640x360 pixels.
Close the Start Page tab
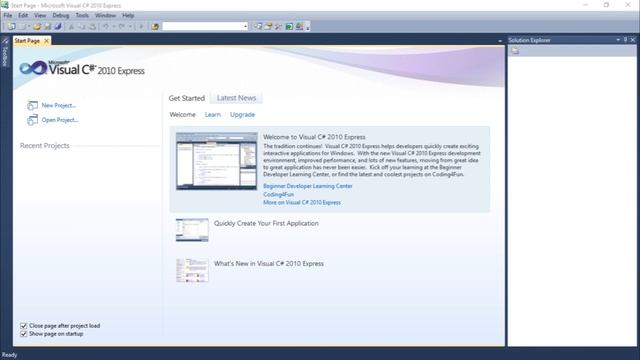[x=47, y=41]
